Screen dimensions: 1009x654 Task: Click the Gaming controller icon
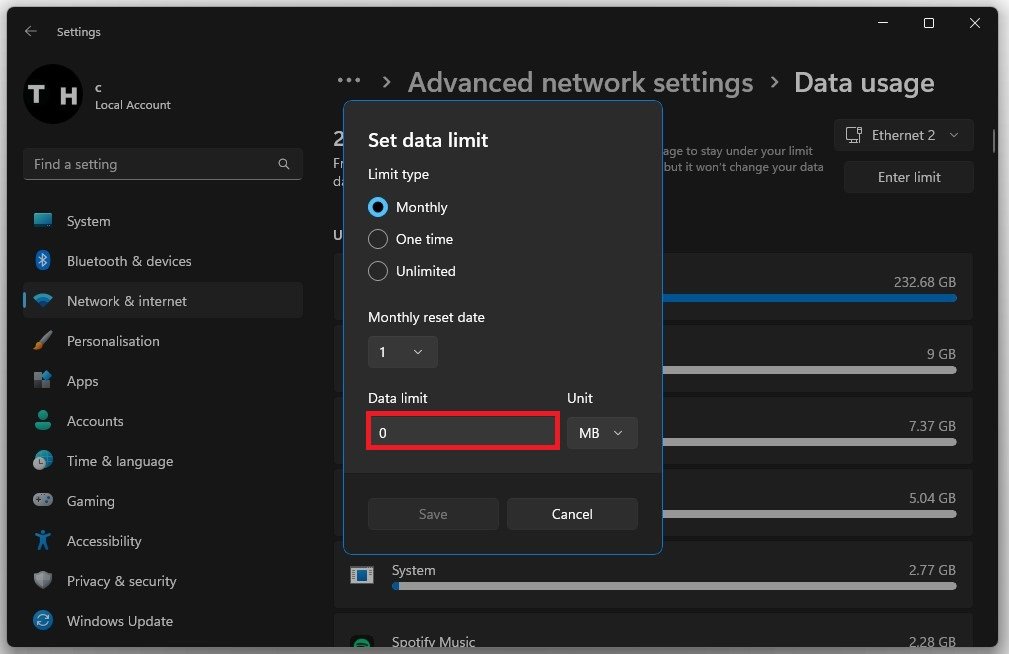click(x=43, y=501)
